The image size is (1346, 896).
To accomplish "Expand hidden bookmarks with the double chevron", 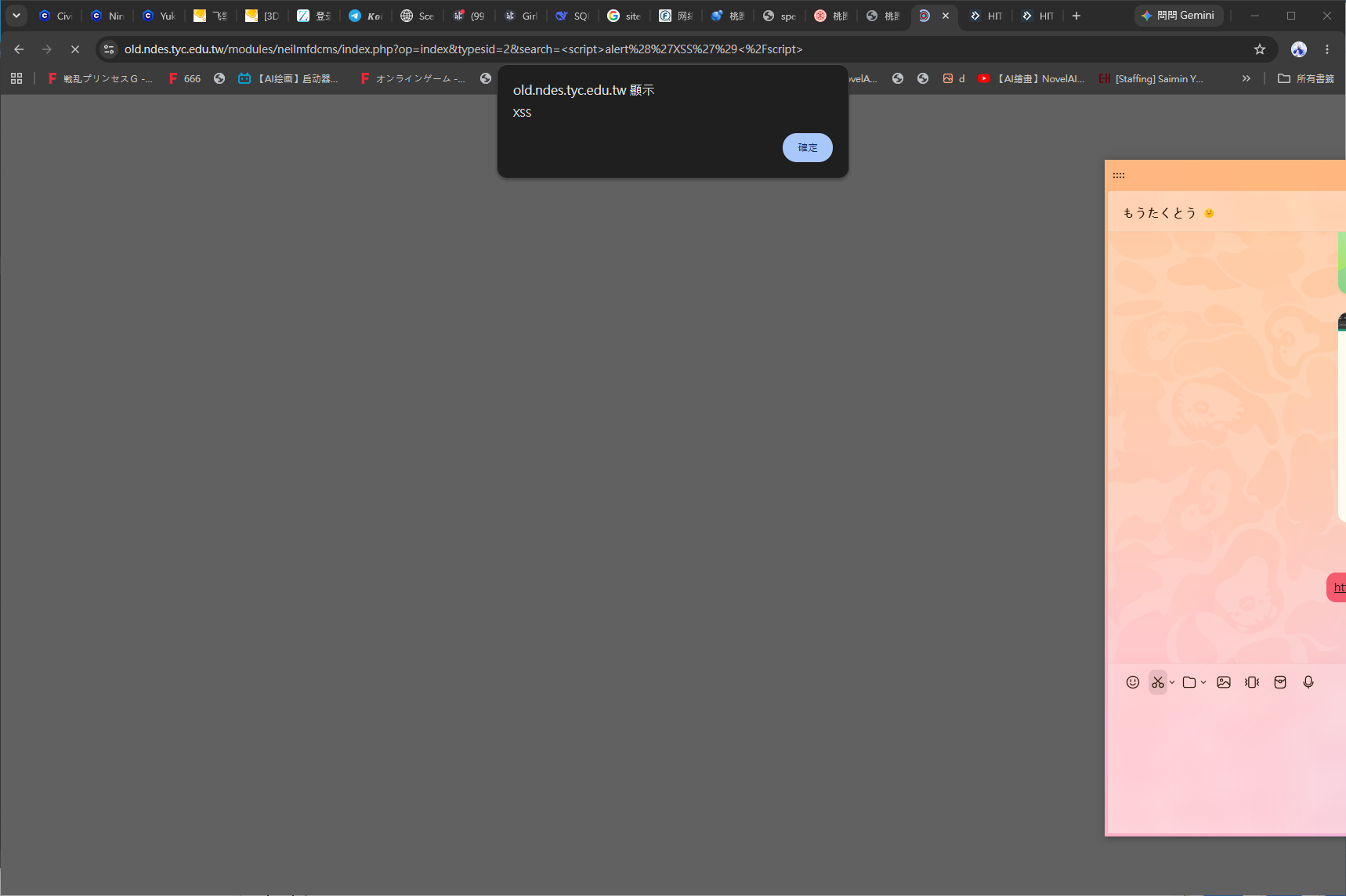I will pos(1246,78).
